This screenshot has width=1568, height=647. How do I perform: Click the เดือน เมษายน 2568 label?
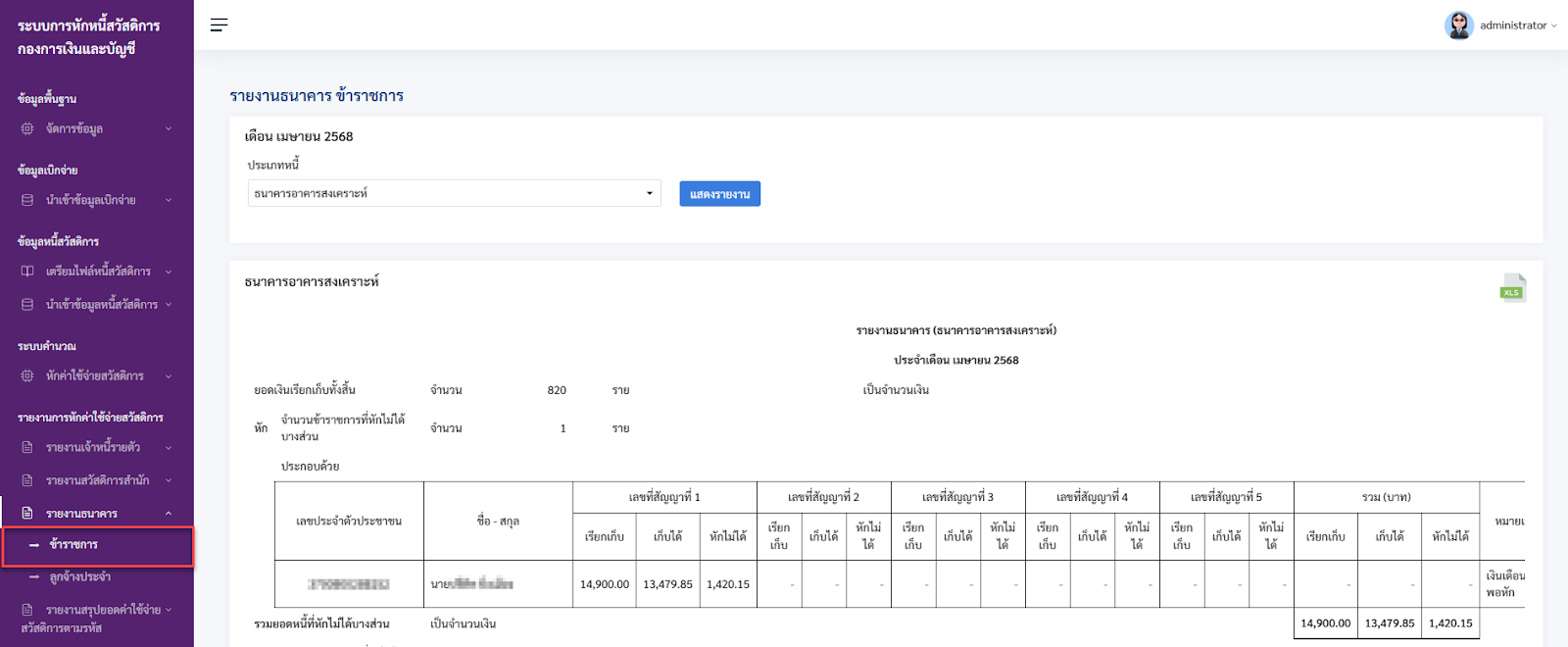[x=299, y=136]
